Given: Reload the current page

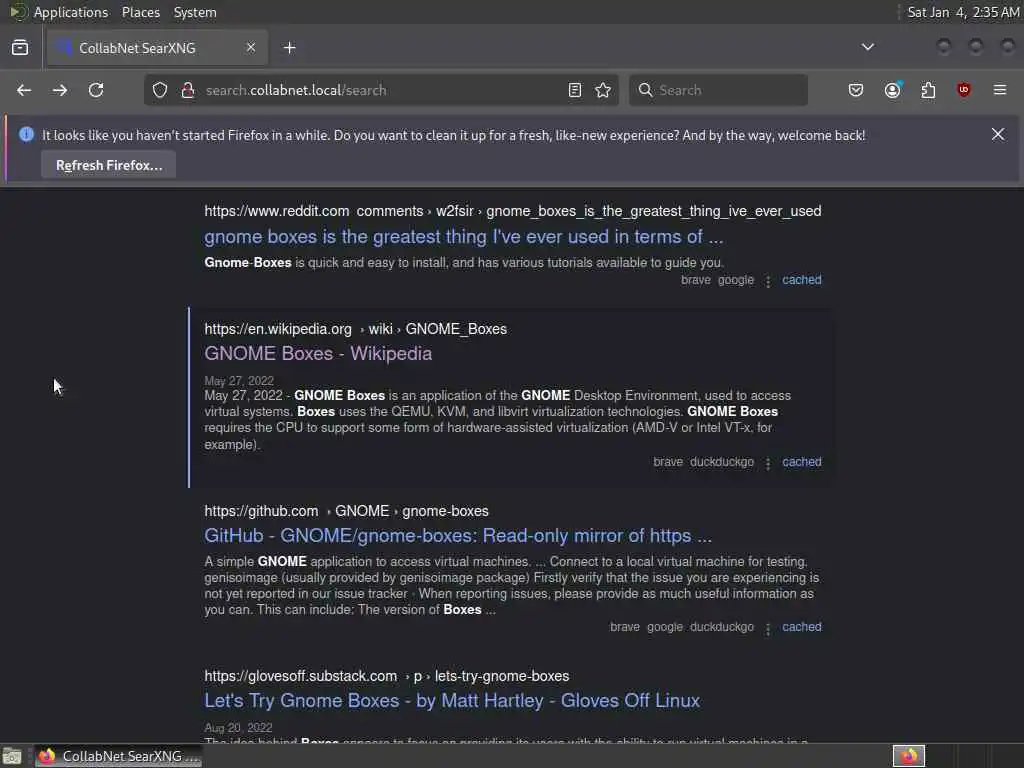Looking at the screenshot, I should tap(96, 90).
